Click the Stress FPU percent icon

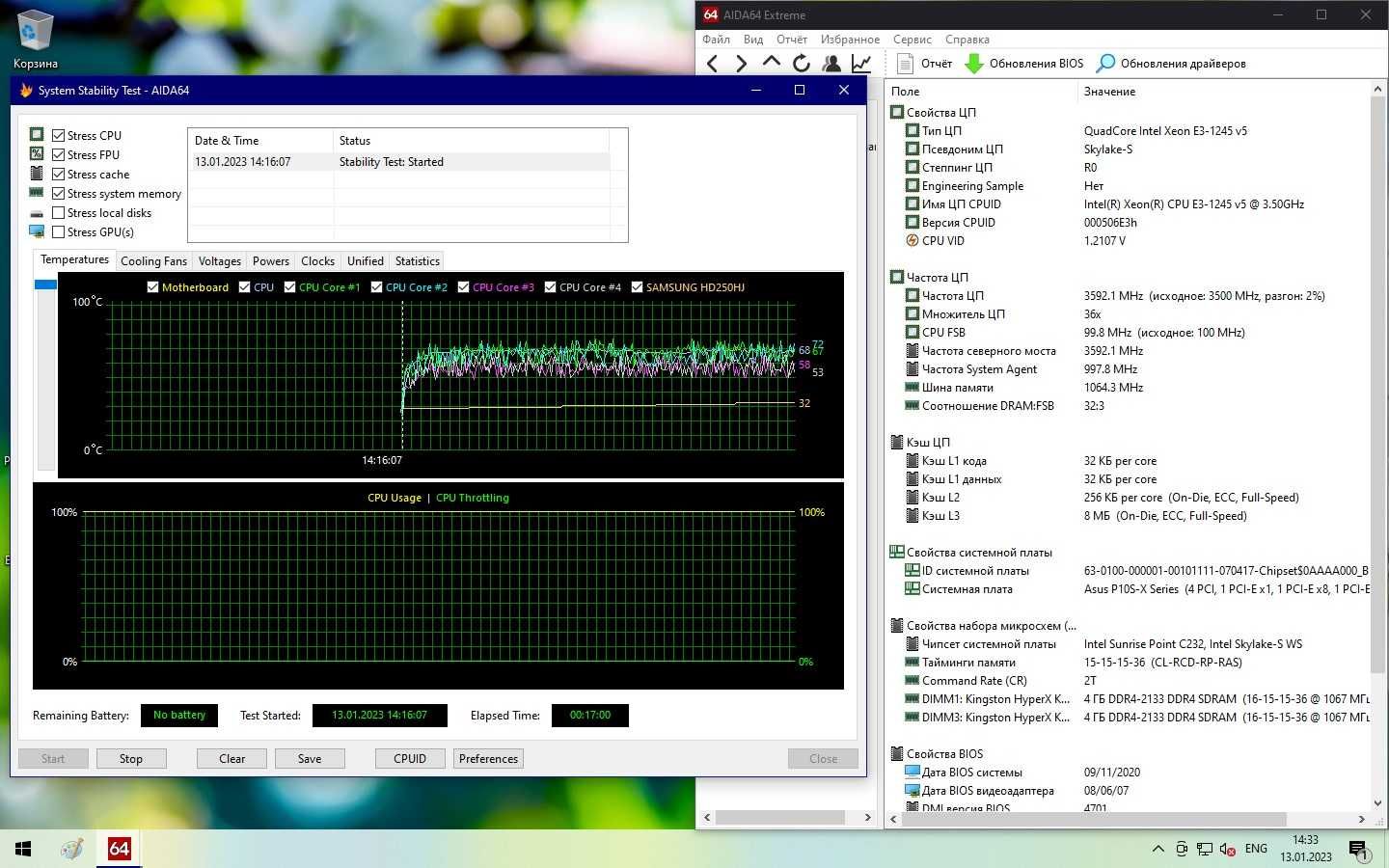pyautogui.click(x=37, y=153)
